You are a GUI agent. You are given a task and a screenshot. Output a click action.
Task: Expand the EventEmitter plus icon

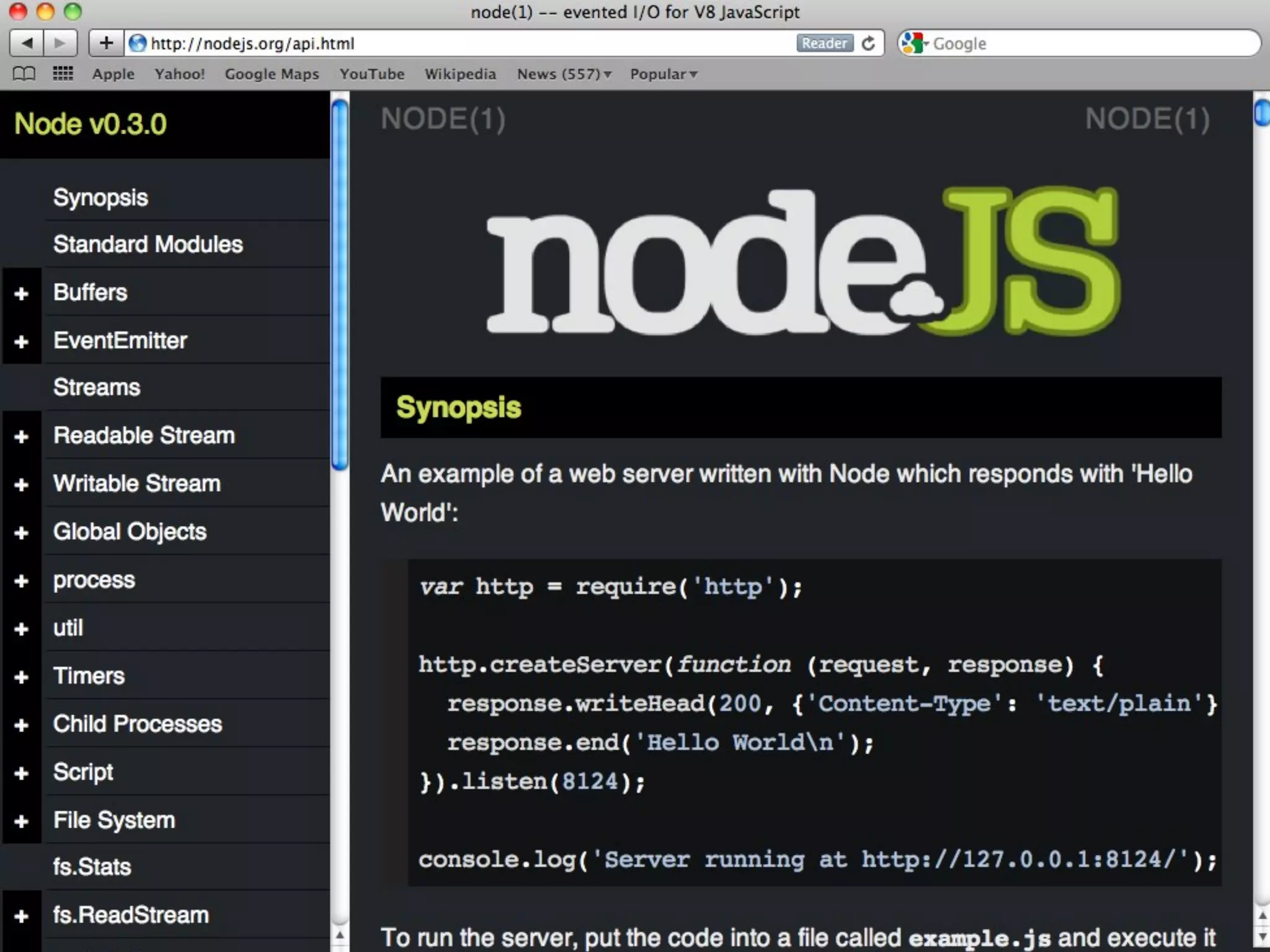click(x=22, y=342)
